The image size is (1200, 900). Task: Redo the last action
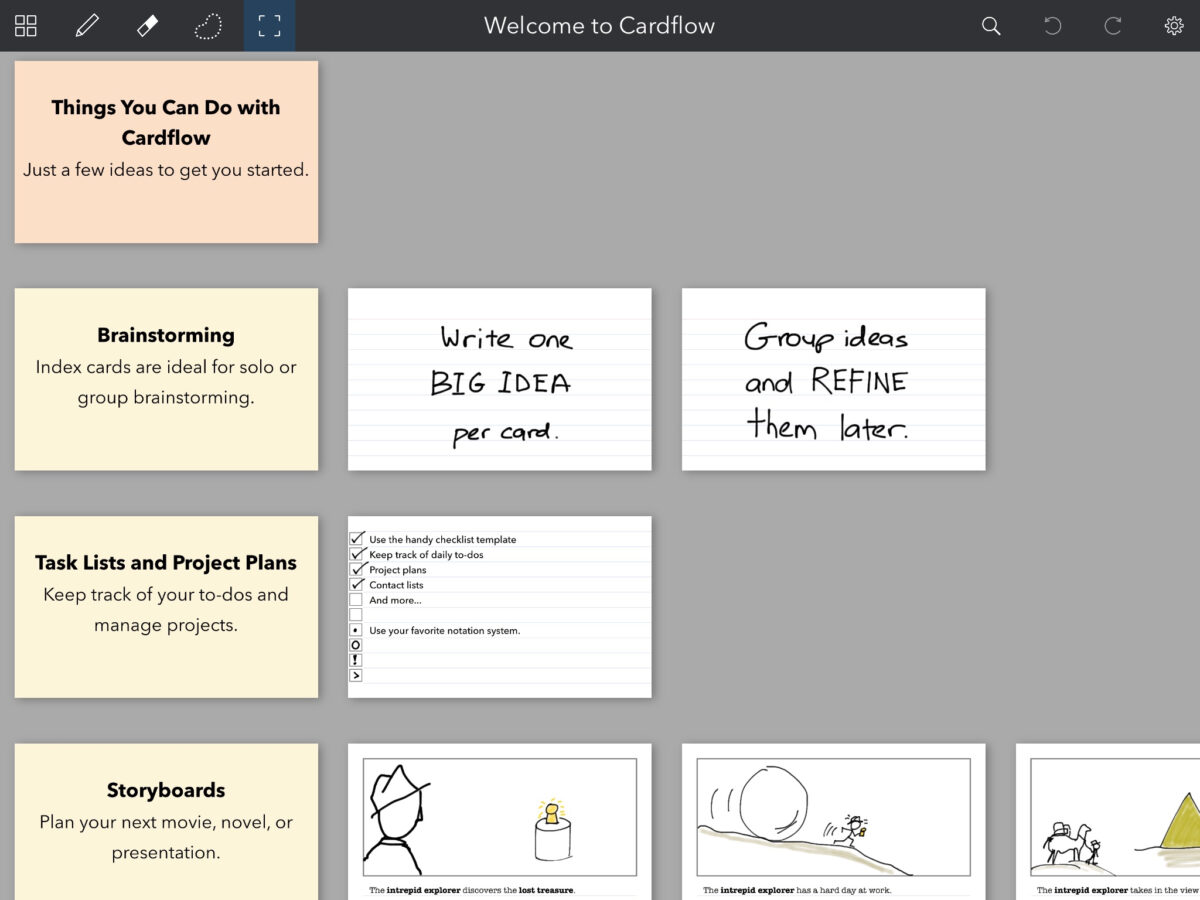[x=1112, y=26]
